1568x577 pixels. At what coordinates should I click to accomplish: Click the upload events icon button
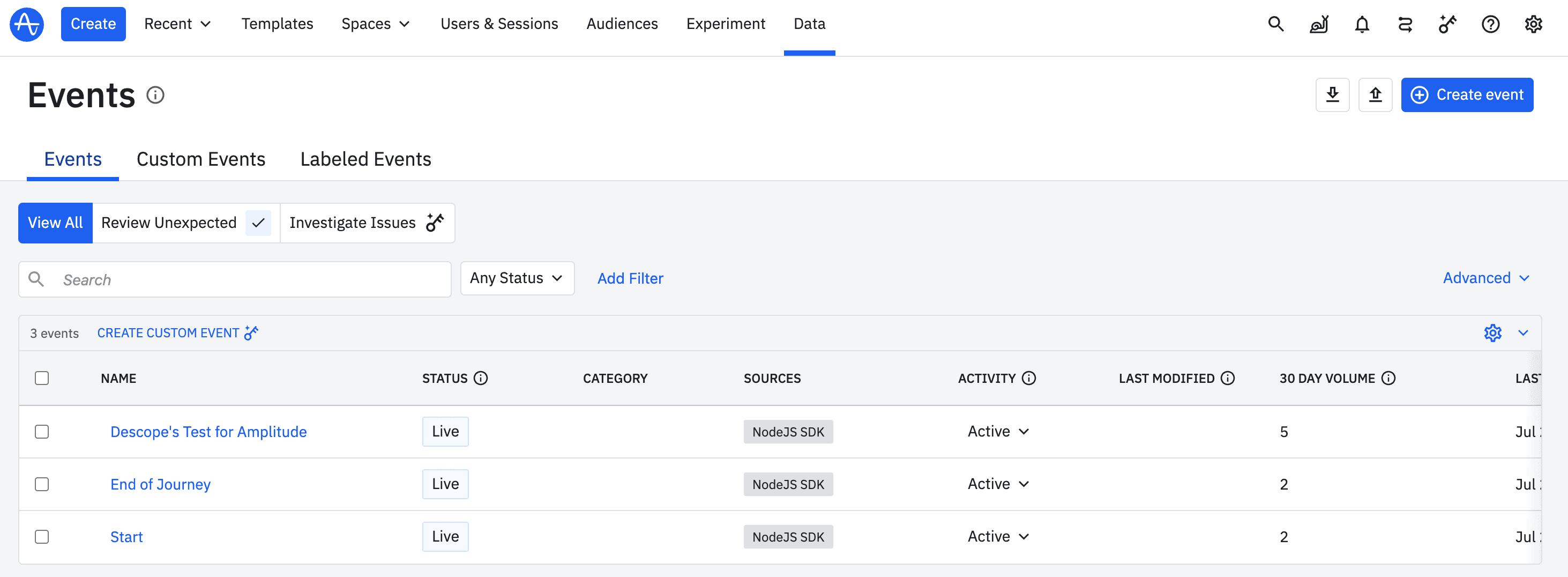tap(1375, 95)
